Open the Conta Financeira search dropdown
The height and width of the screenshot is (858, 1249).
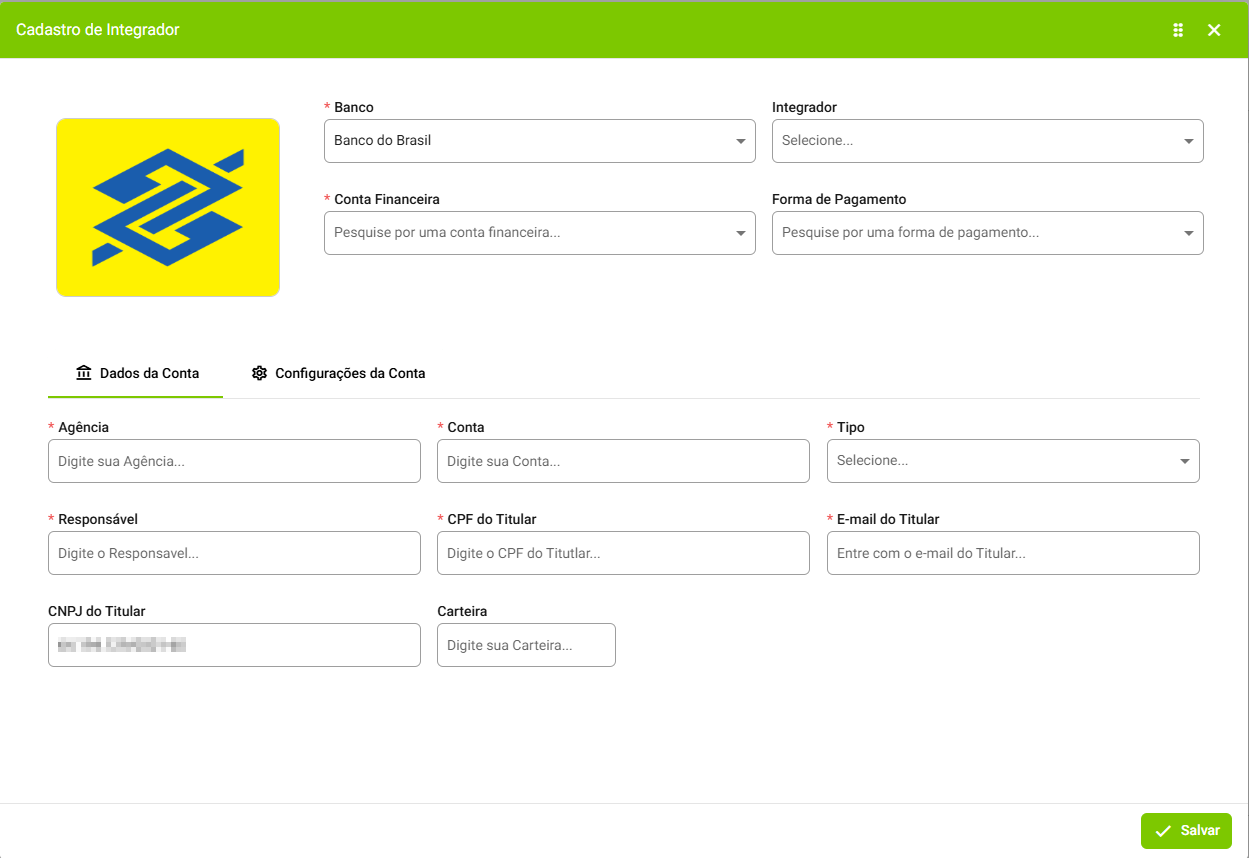tap(539, 233)
